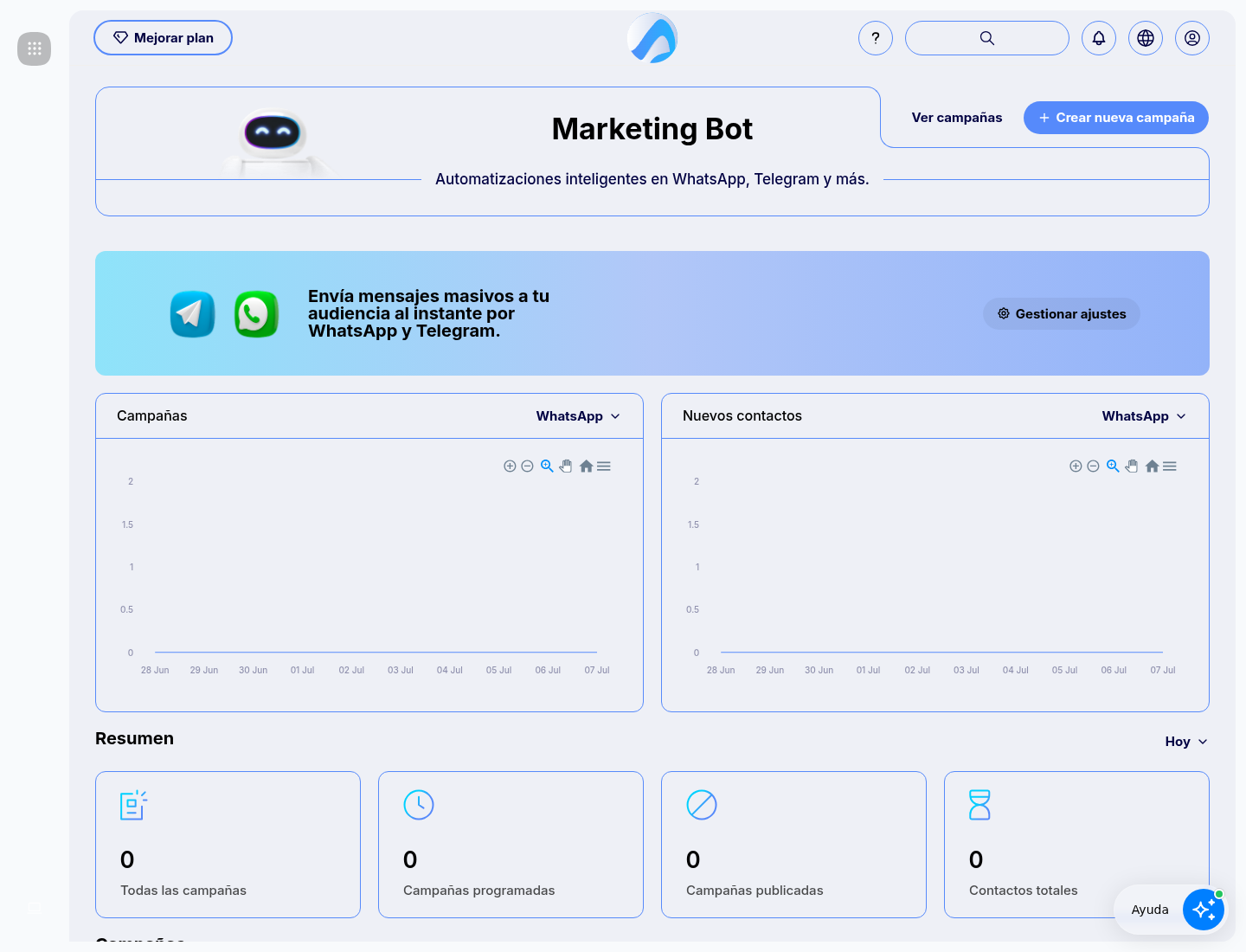Screen dimensions: 1246x952
Task: Zoom out on the Nuevos contactos chart
Action: [x=1093, y=466]
